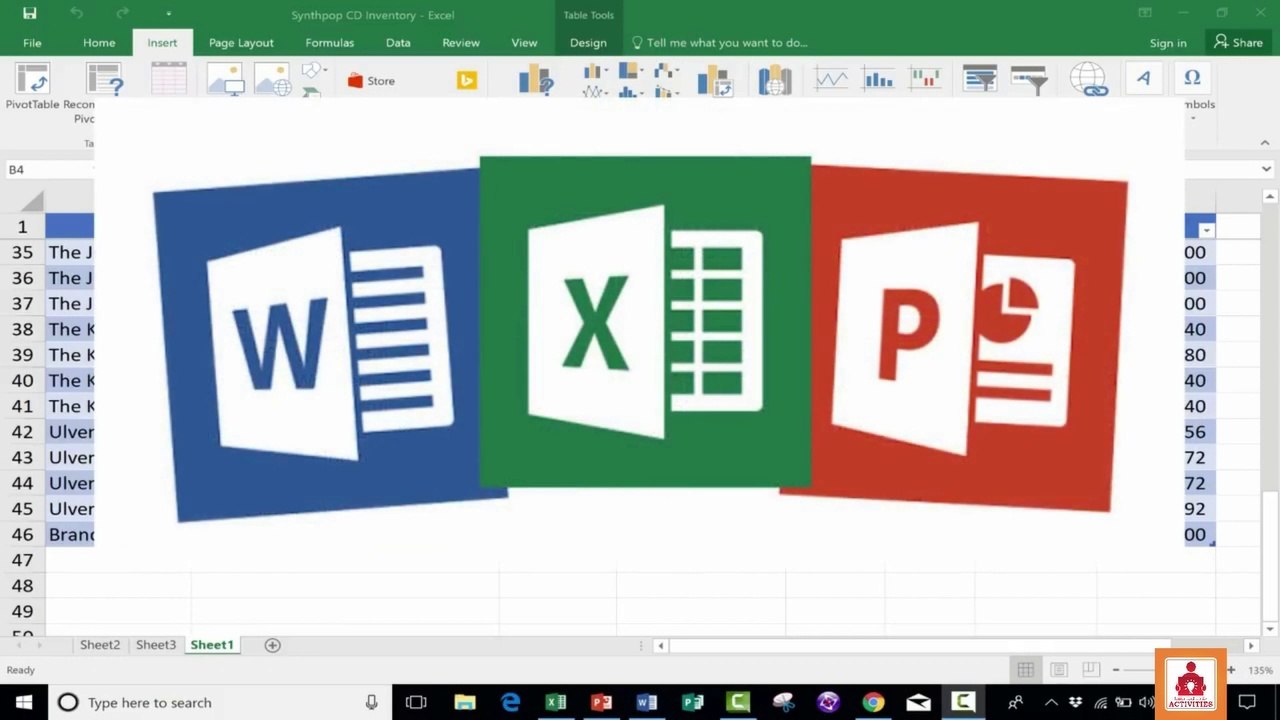Switch to the Sheet2 tab
The image size is (1280, 720).
click(100, 645)
